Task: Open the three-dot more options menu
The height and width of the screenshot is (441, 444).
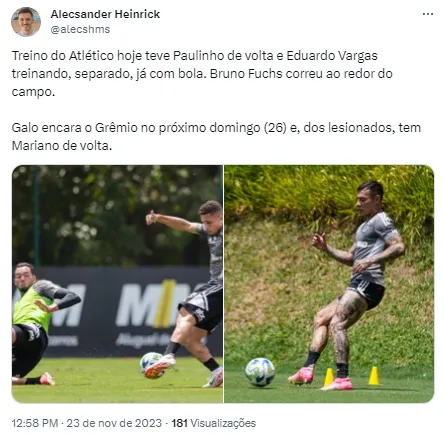Action: (x=428, y=14)
